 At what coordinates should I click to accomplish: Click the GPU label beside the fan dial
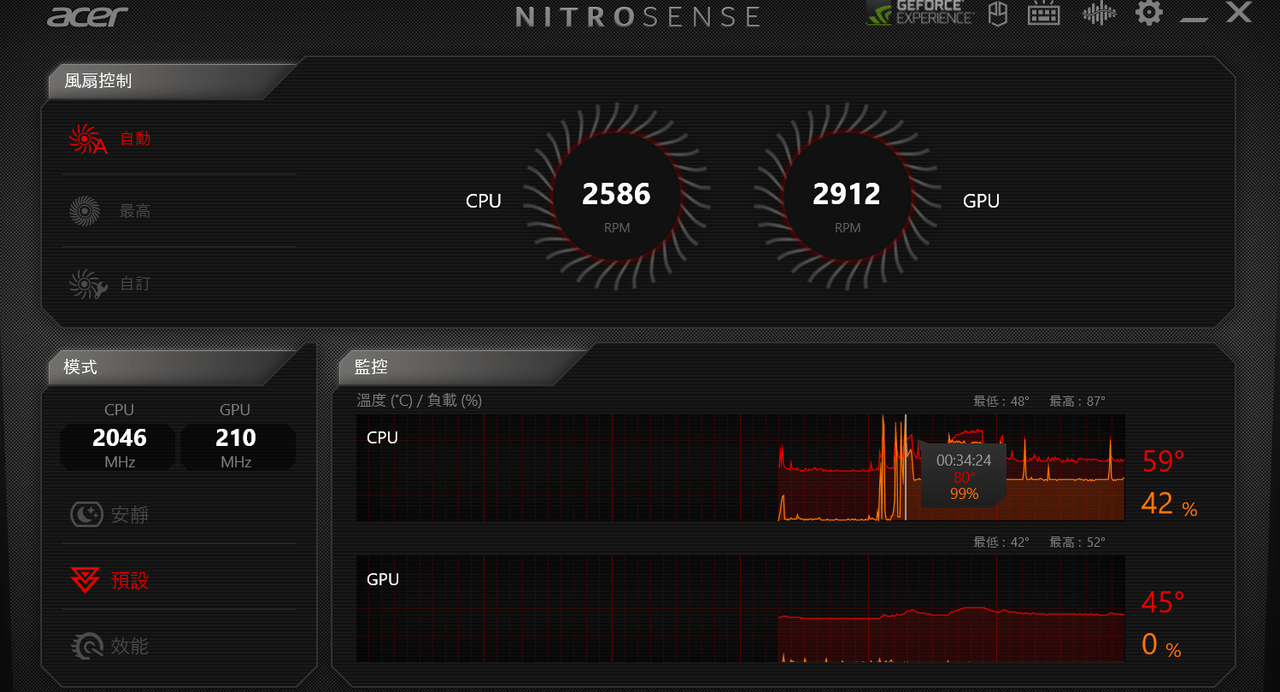(981, 201)
